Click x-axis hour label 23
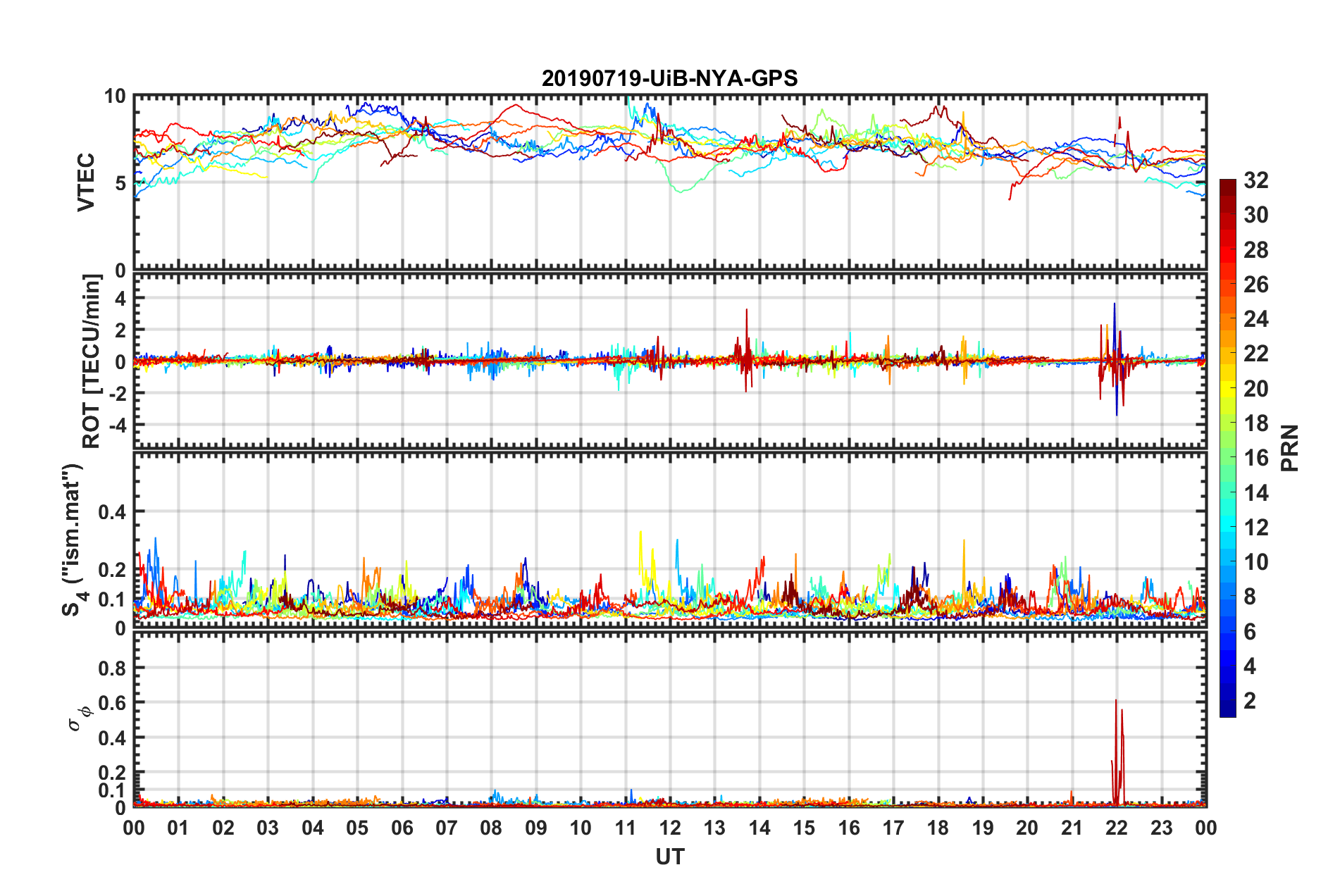 (1162, 828)
